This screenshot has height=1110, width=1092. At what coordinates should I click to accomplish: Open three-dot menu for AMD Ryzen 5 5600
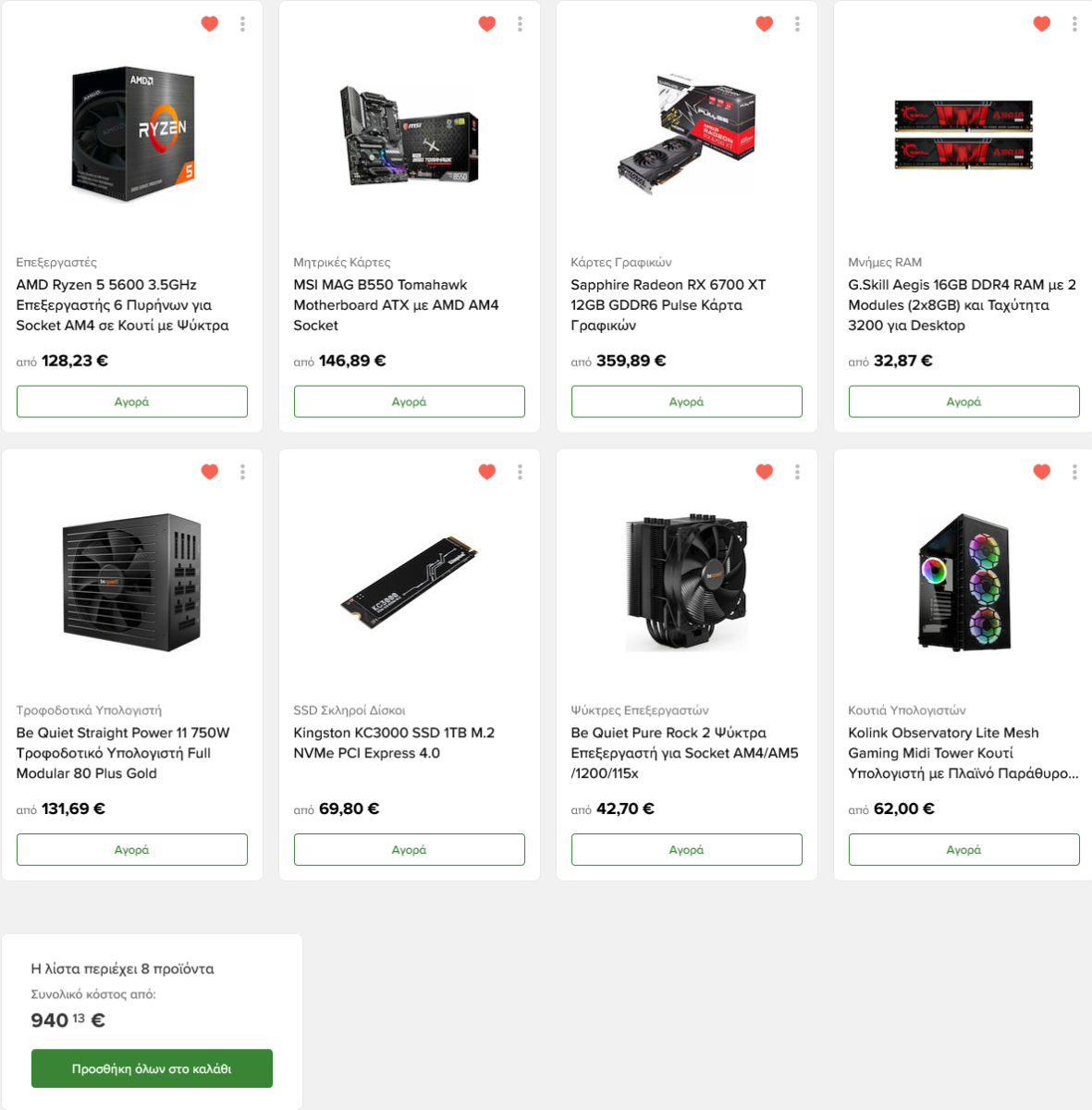coord(243,24)
